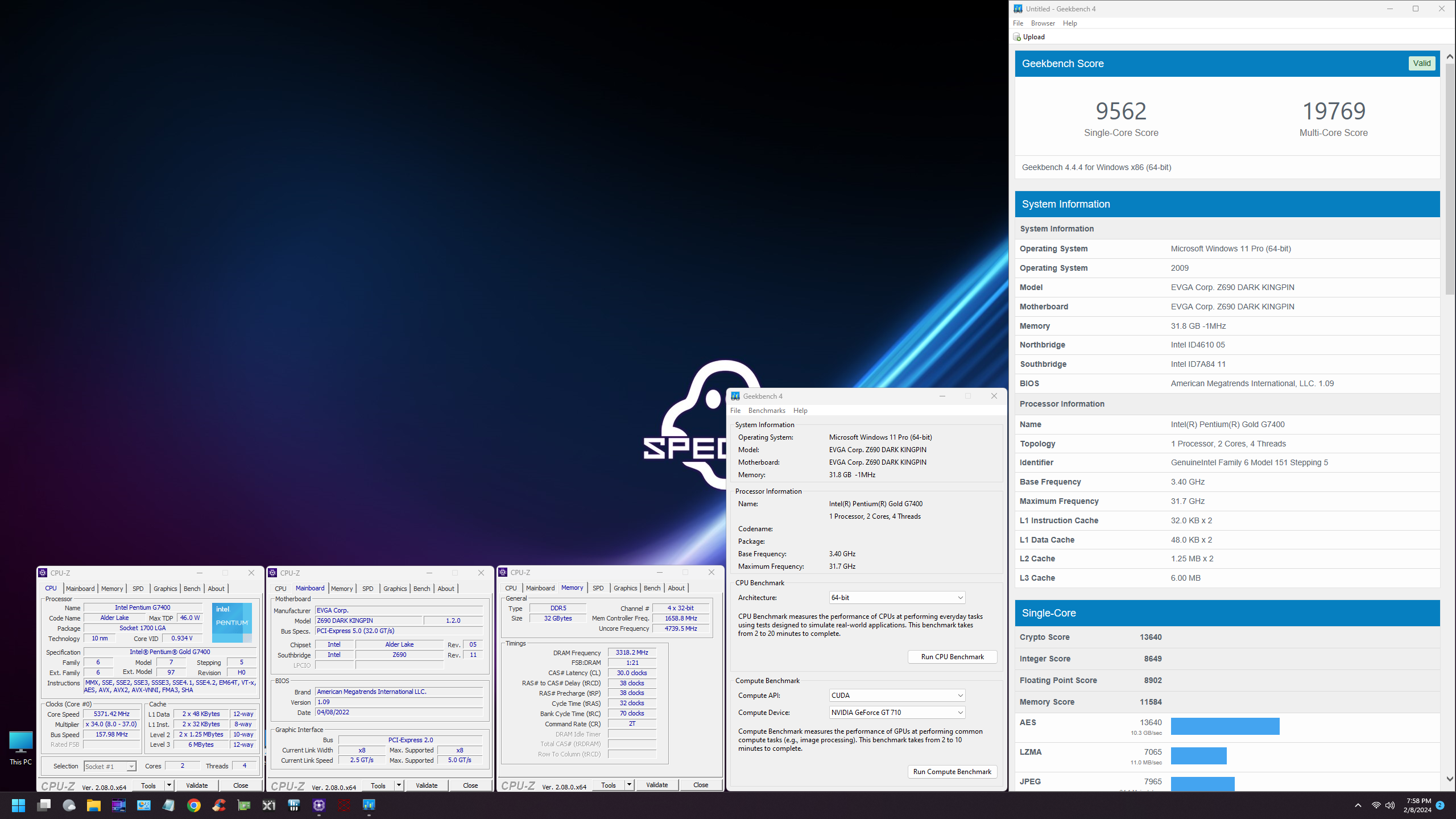Open Control Panel icon on the taskbar

[144, 805]
